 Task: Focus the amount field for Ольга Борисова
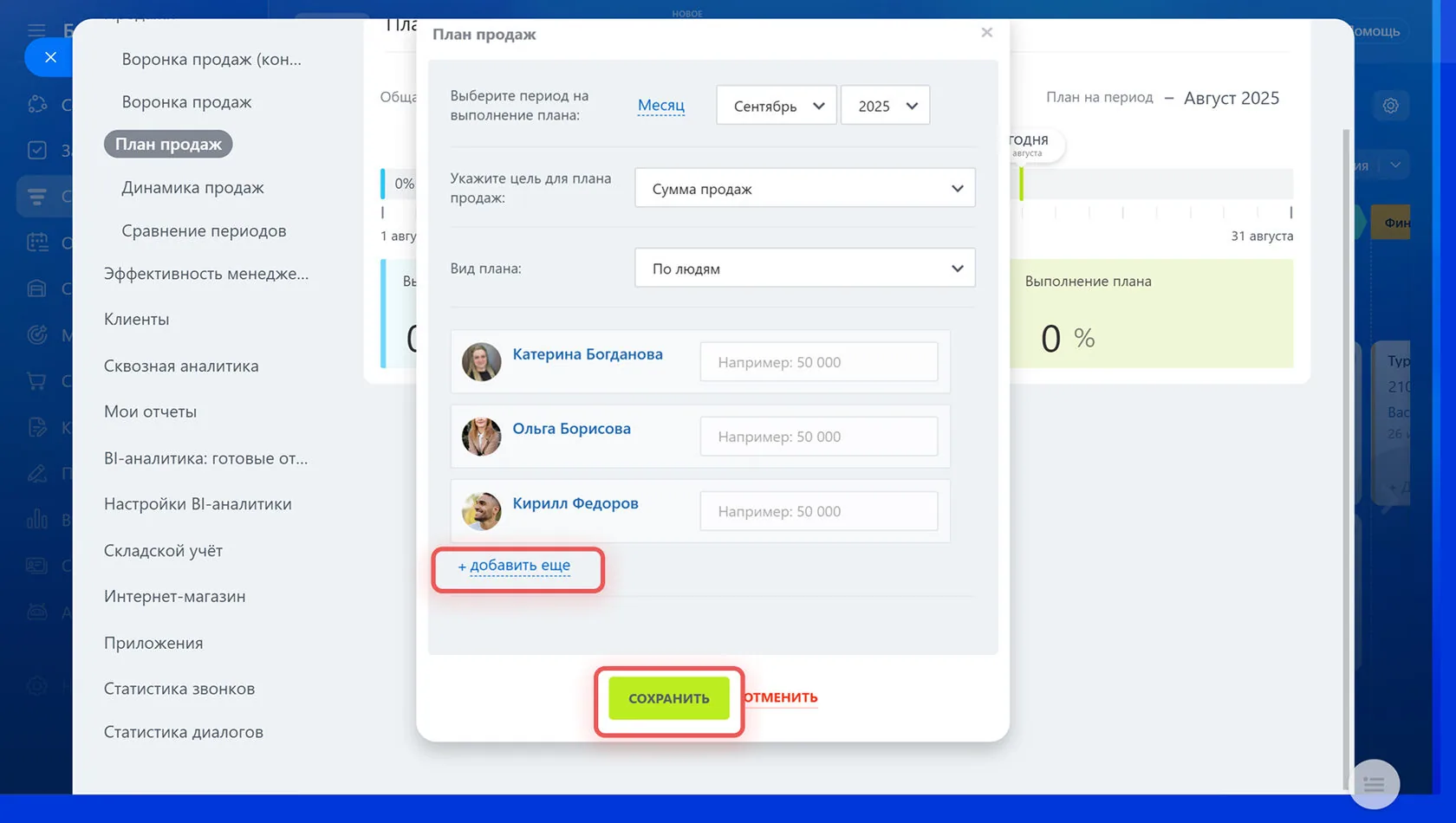click(819, 437)
